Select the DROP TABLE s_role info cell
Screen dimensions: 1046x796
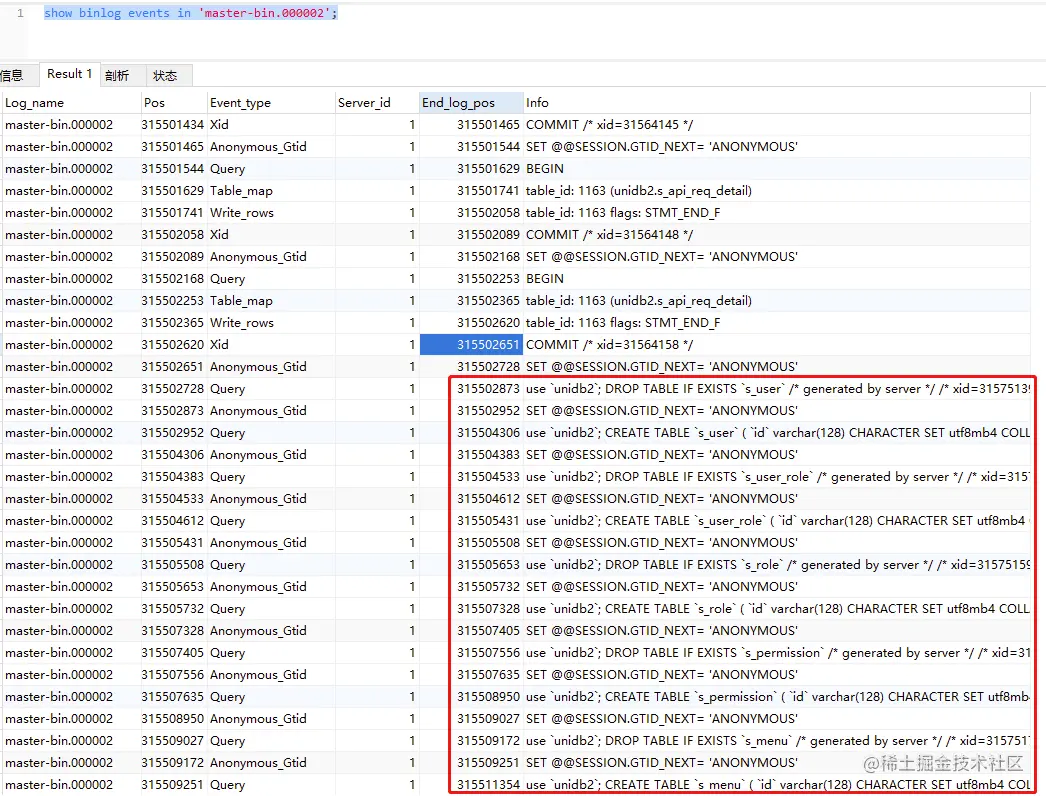click(776, 565)
